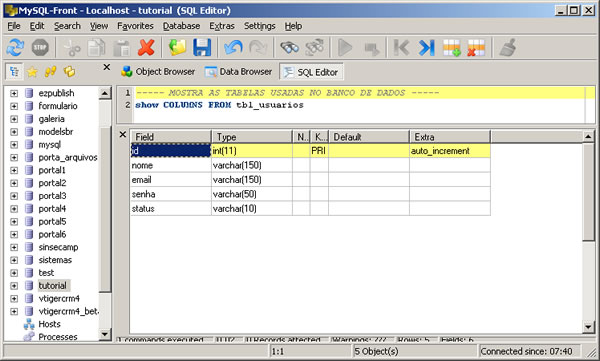
Task: Click the Run selection icon
Action: 372,49
